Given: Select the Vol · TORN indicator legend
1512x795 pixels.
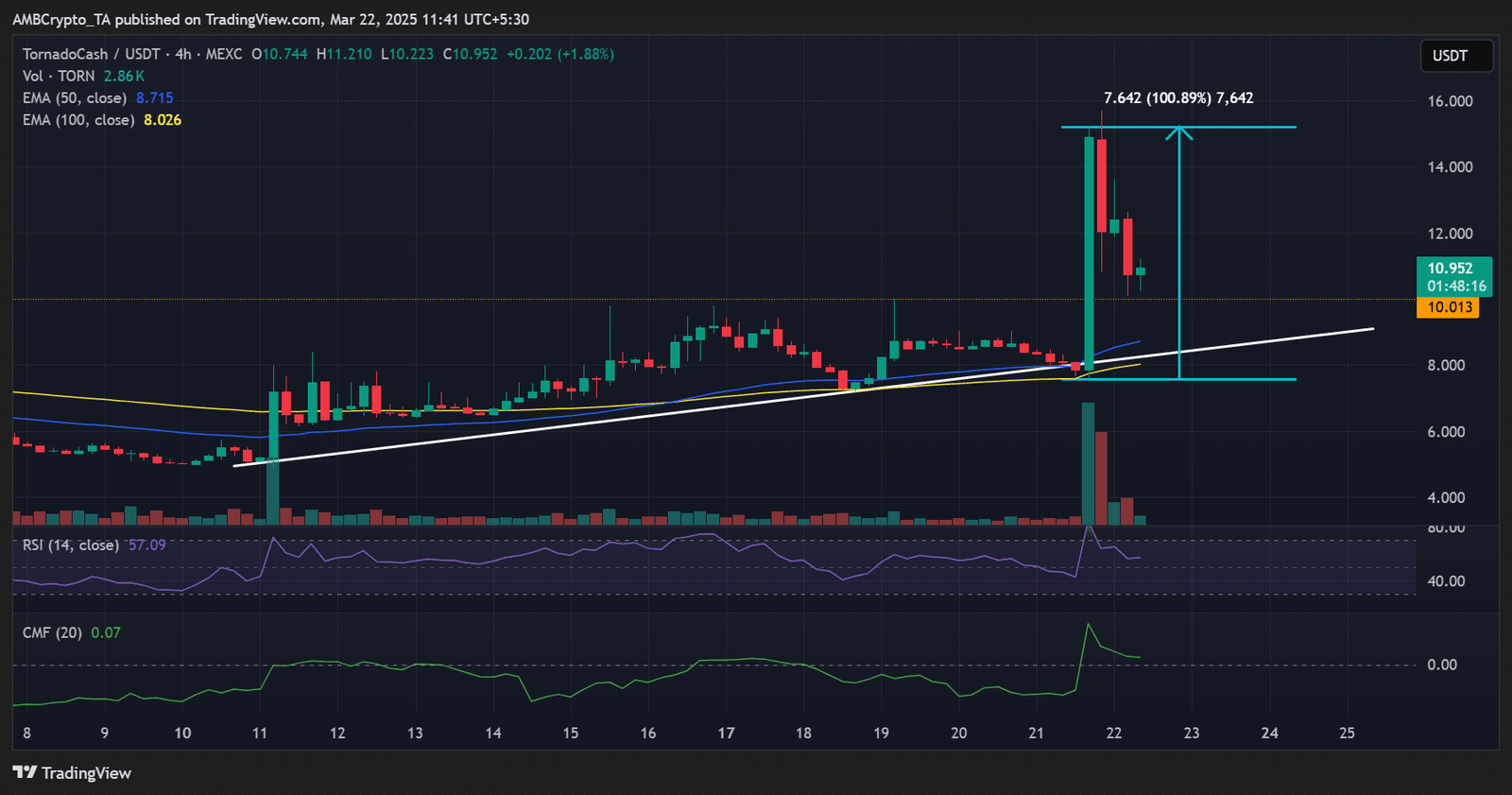Looking at the screenshot, I should click(x=59, y=76).
